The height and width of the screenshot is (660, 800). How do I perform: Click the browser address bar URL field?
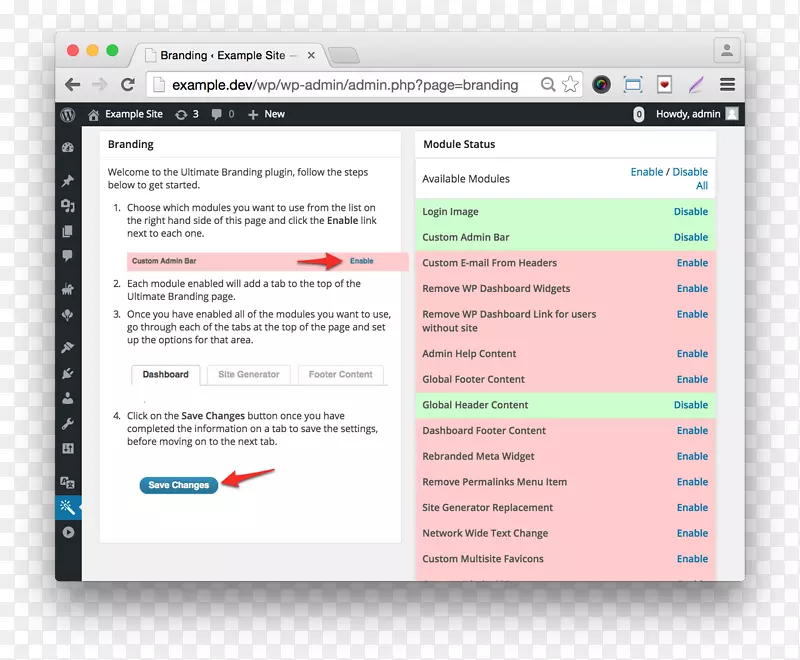click(x=345, y=85)
